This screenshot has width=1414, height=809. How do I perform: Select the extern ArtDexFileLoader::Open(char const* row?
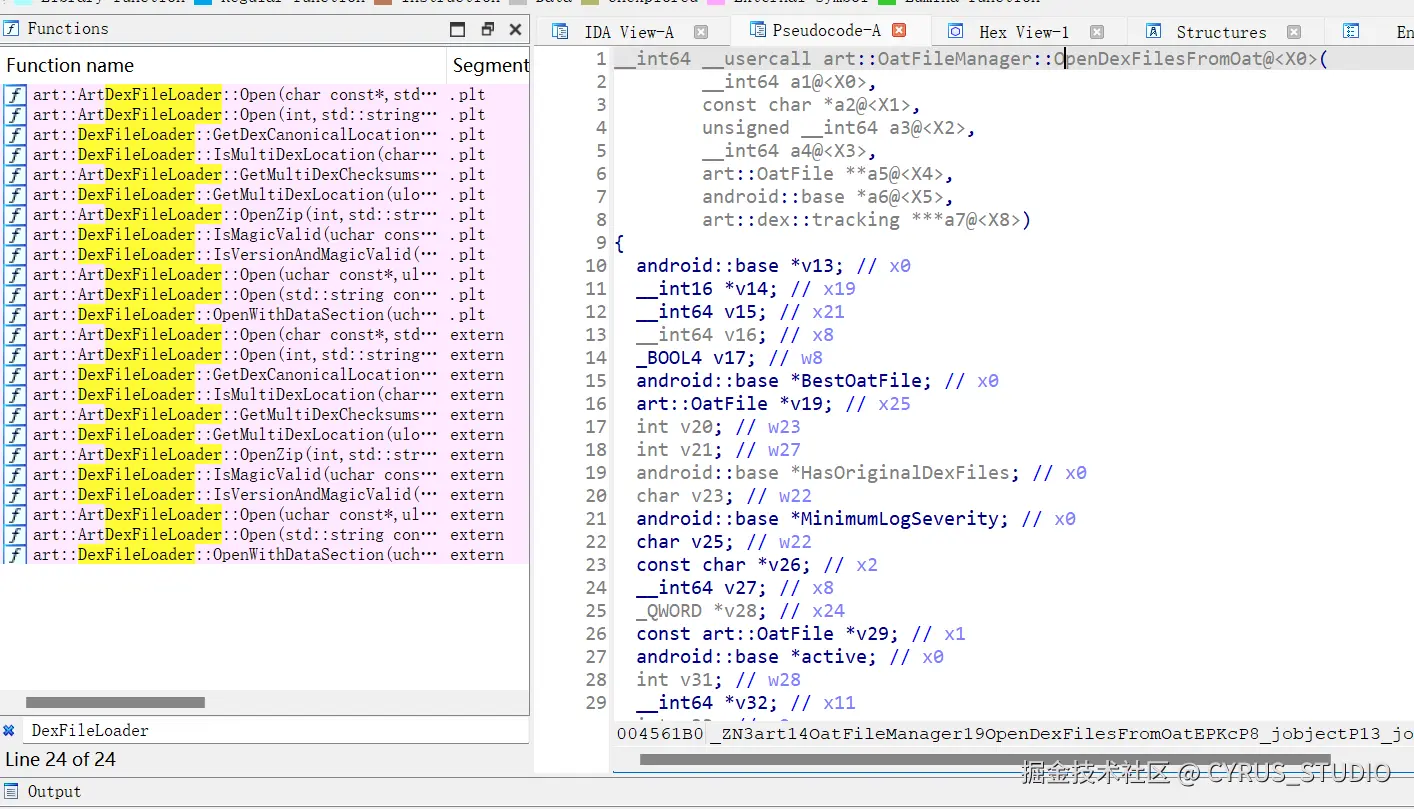(265, 335)
